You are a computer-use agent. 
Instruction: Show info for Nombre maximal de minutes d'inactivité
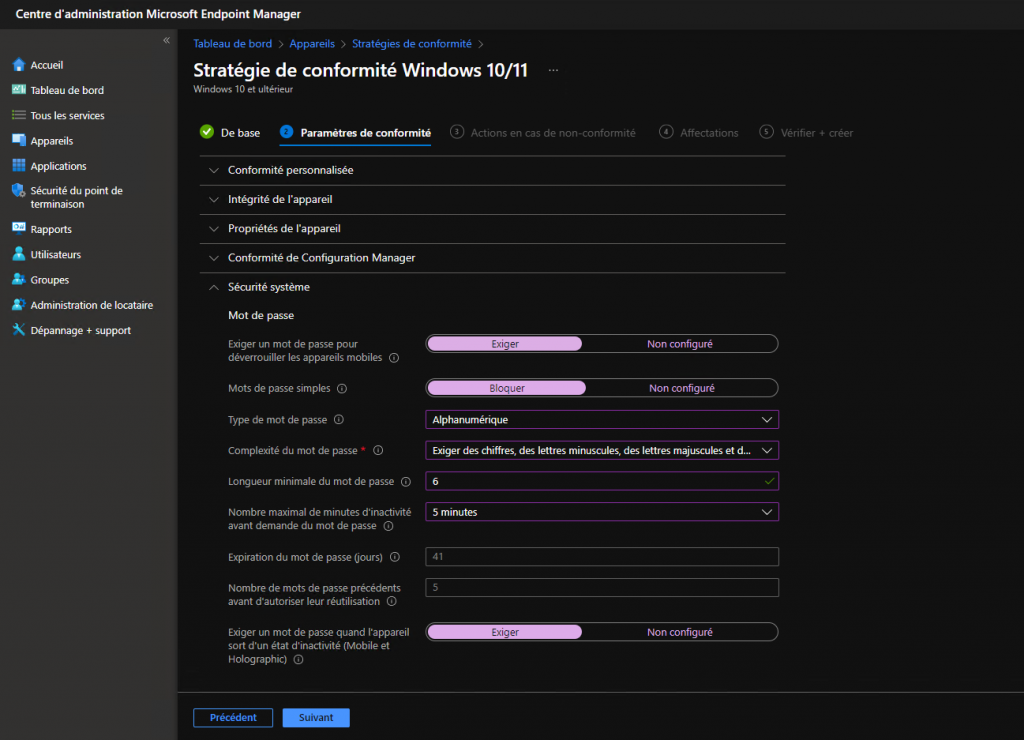[x=389, y=526]
